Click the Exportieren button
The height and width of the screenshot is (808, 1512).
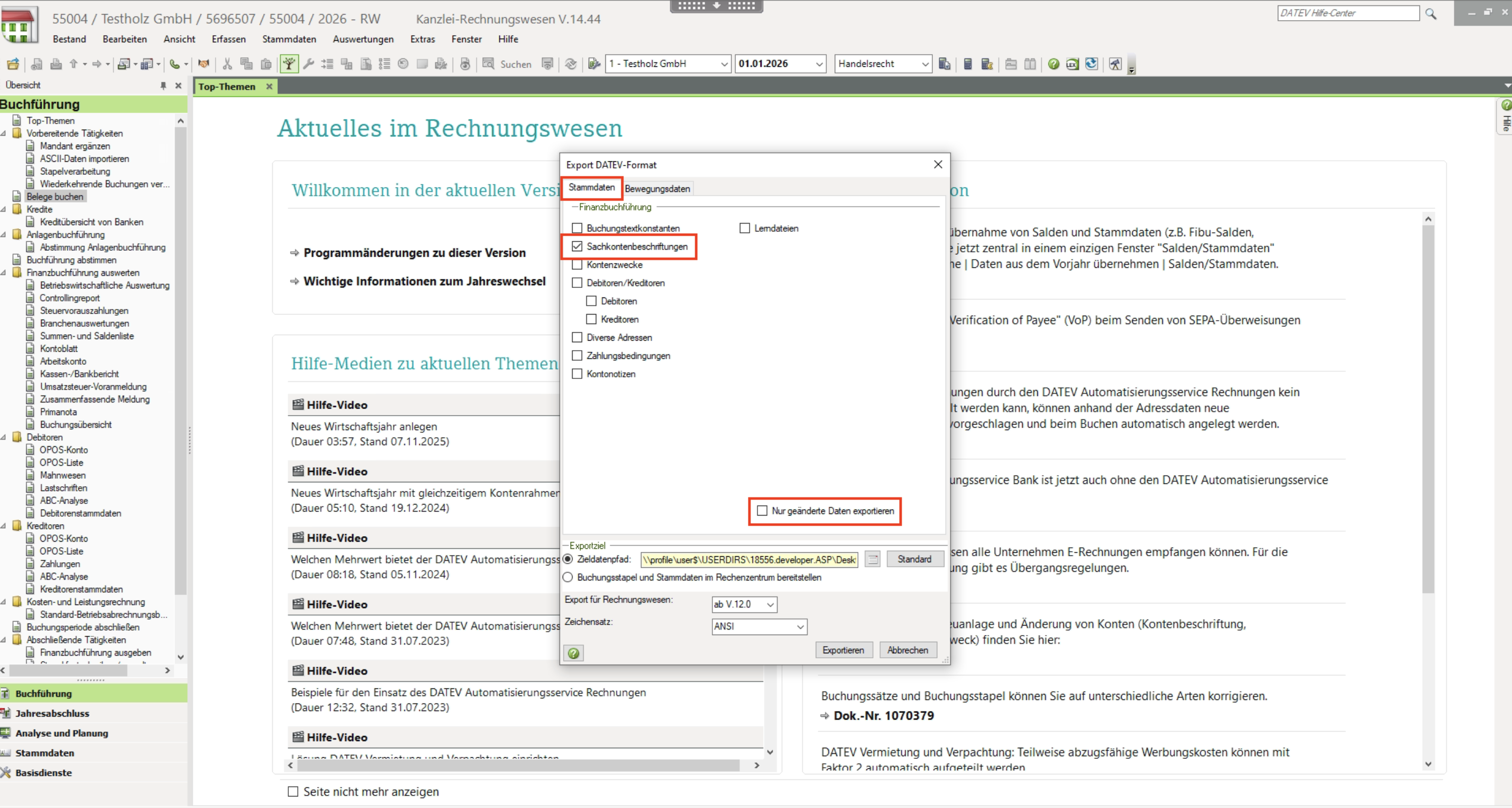(x=843, y=650)
